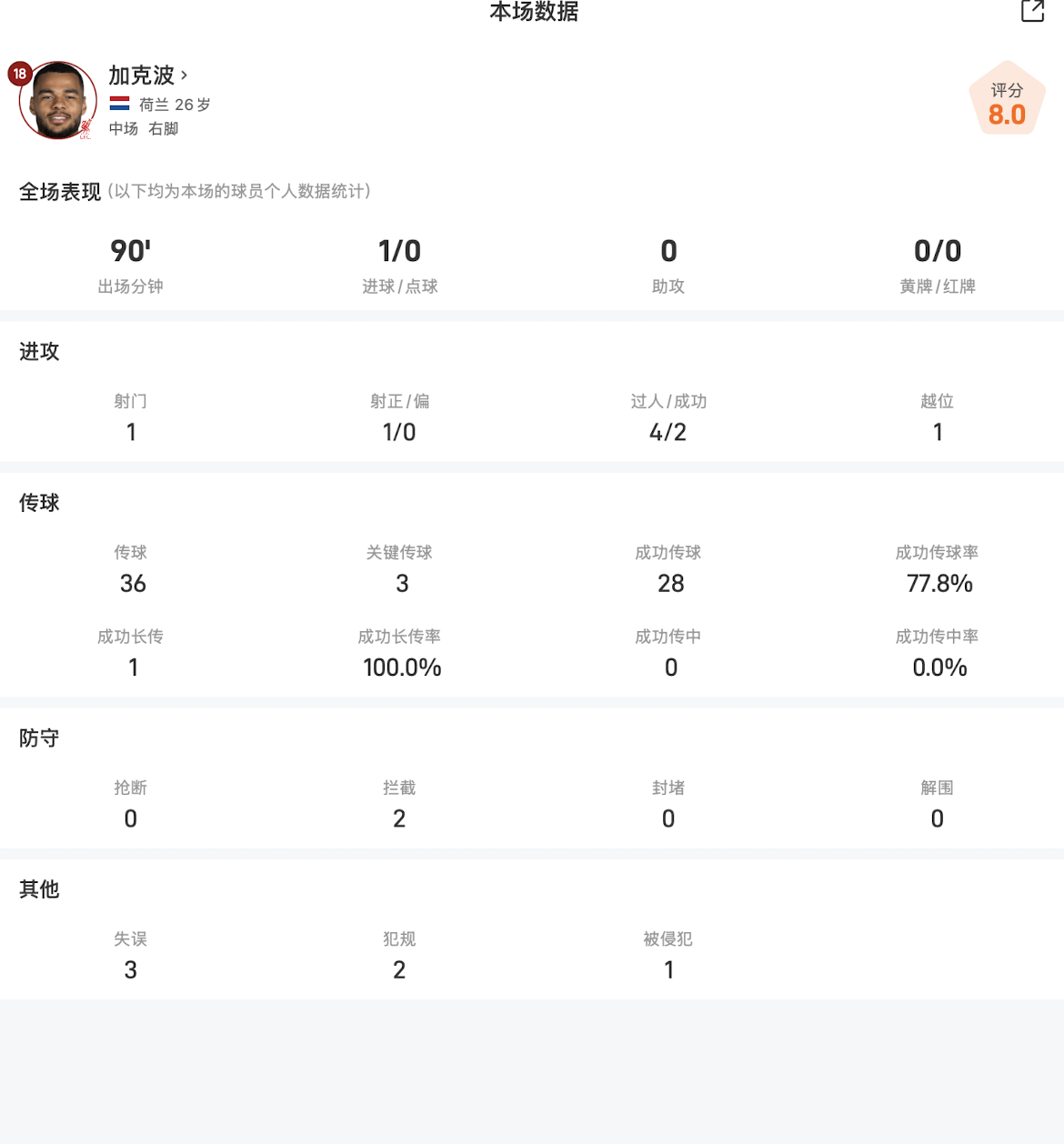1064x1144 pixels.
Task: Click the 拦截 stat value 2
Action: click(399, 818)
